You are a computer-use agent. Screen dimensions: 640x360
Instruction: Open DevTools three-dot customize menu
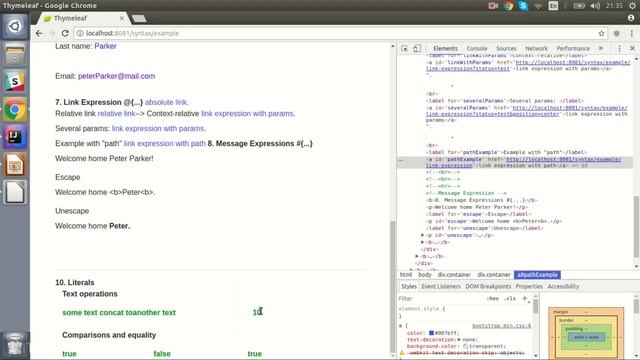pyautogui.click(x=619, y=48)
